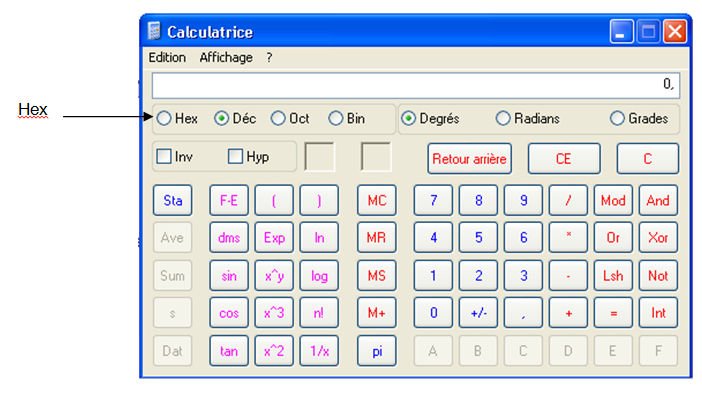Calculate cosine with cos button

[x=229, y=313]
